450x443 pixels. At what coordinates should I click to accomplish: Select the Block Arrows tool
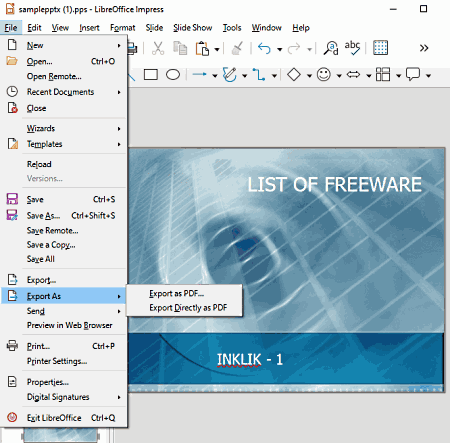[x=353, y=75]
